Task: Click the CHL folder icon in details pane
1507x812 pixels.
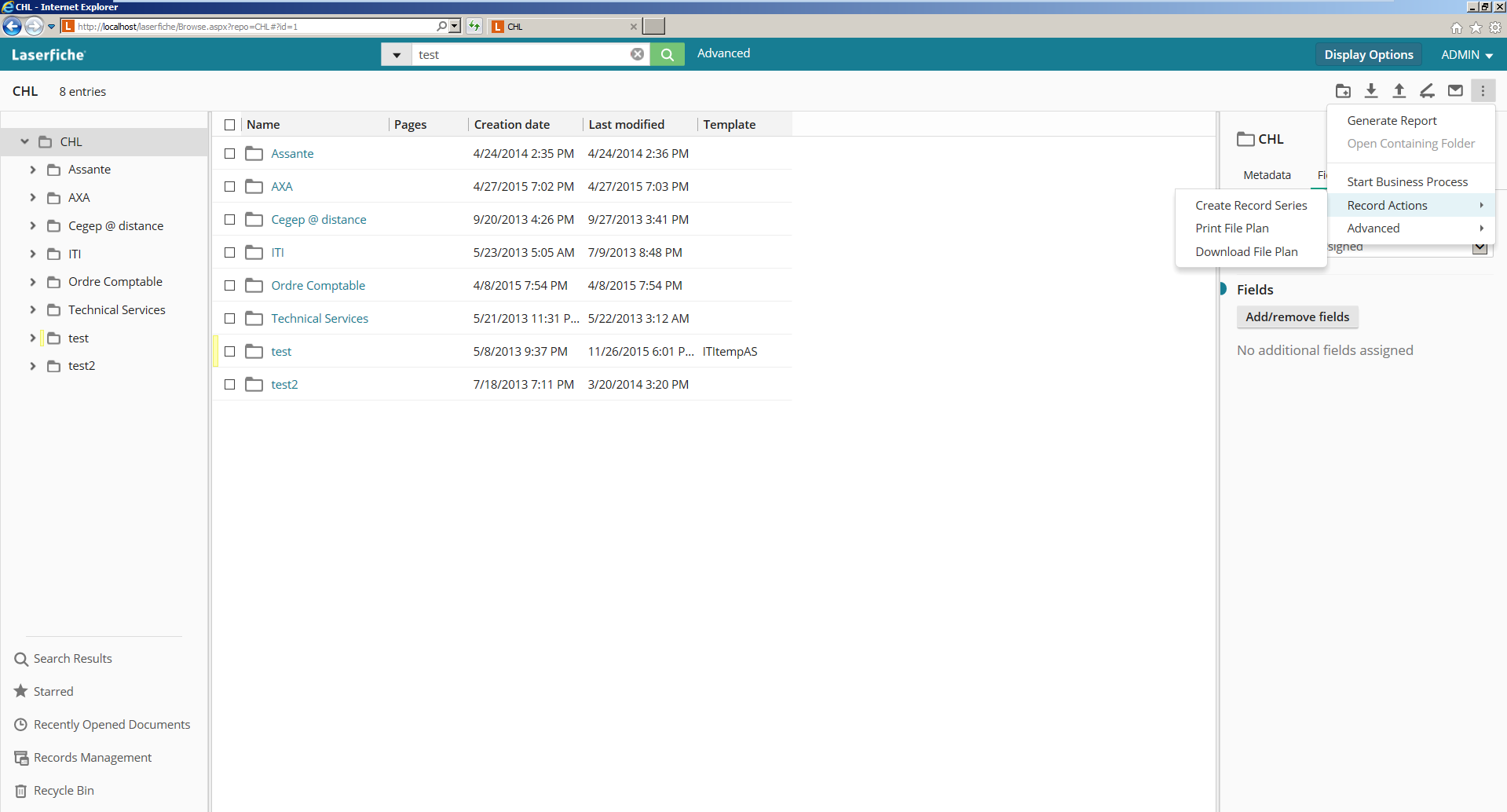Action: coord(1245,139)
